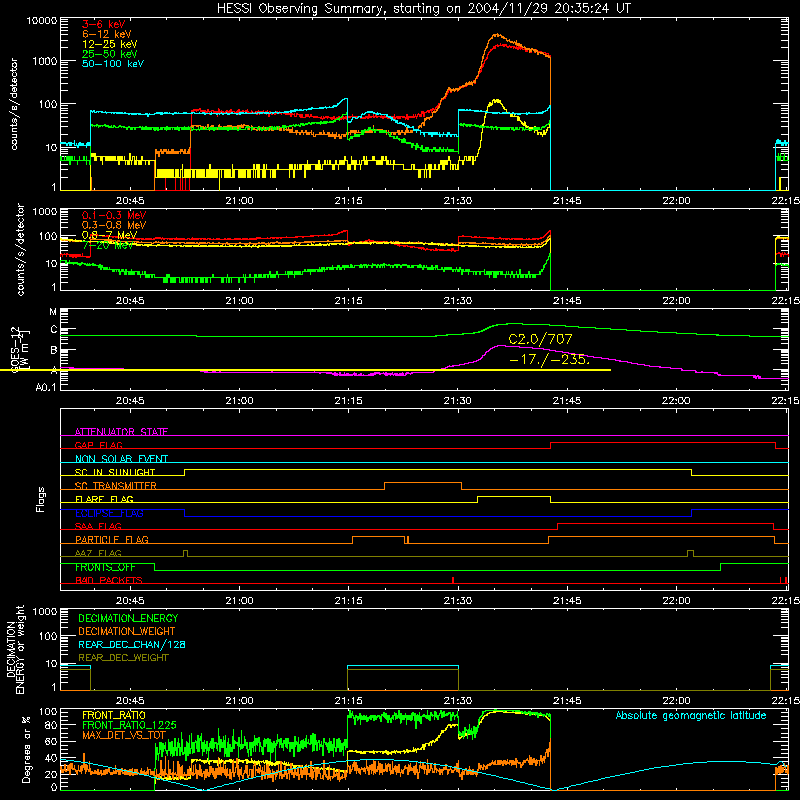Click the '-17./-235.' position annotation

(x=549, y=359)
